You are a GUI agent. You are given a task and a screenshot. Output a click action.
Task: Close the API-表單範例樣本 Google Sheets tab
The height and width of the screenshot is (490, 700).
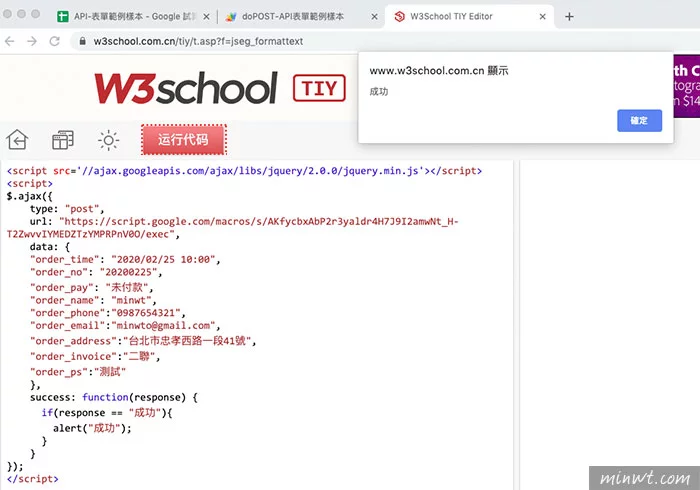(x=206, y=17)
